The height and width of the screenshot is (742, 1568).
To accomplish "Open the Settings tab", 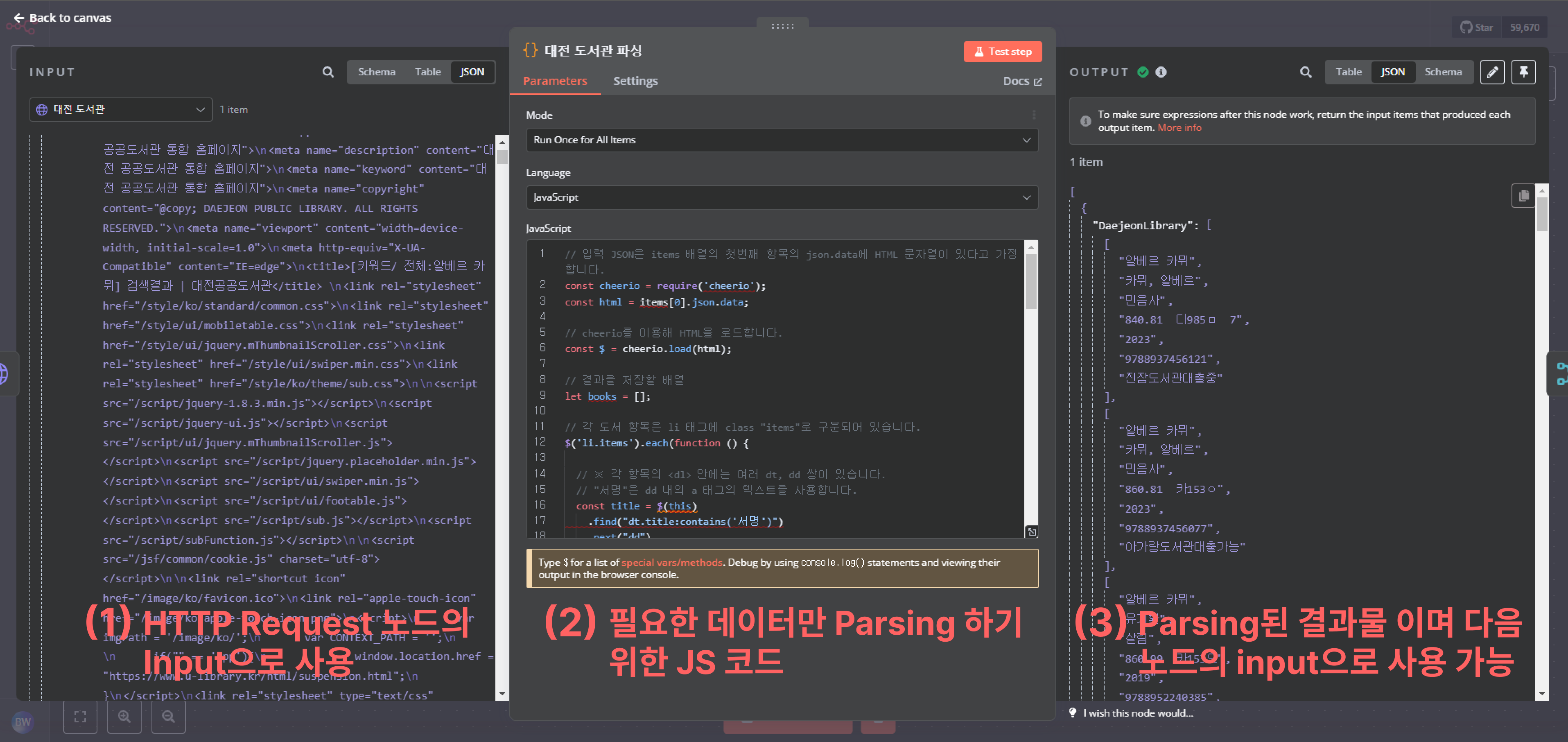I will tap(635, 81).
